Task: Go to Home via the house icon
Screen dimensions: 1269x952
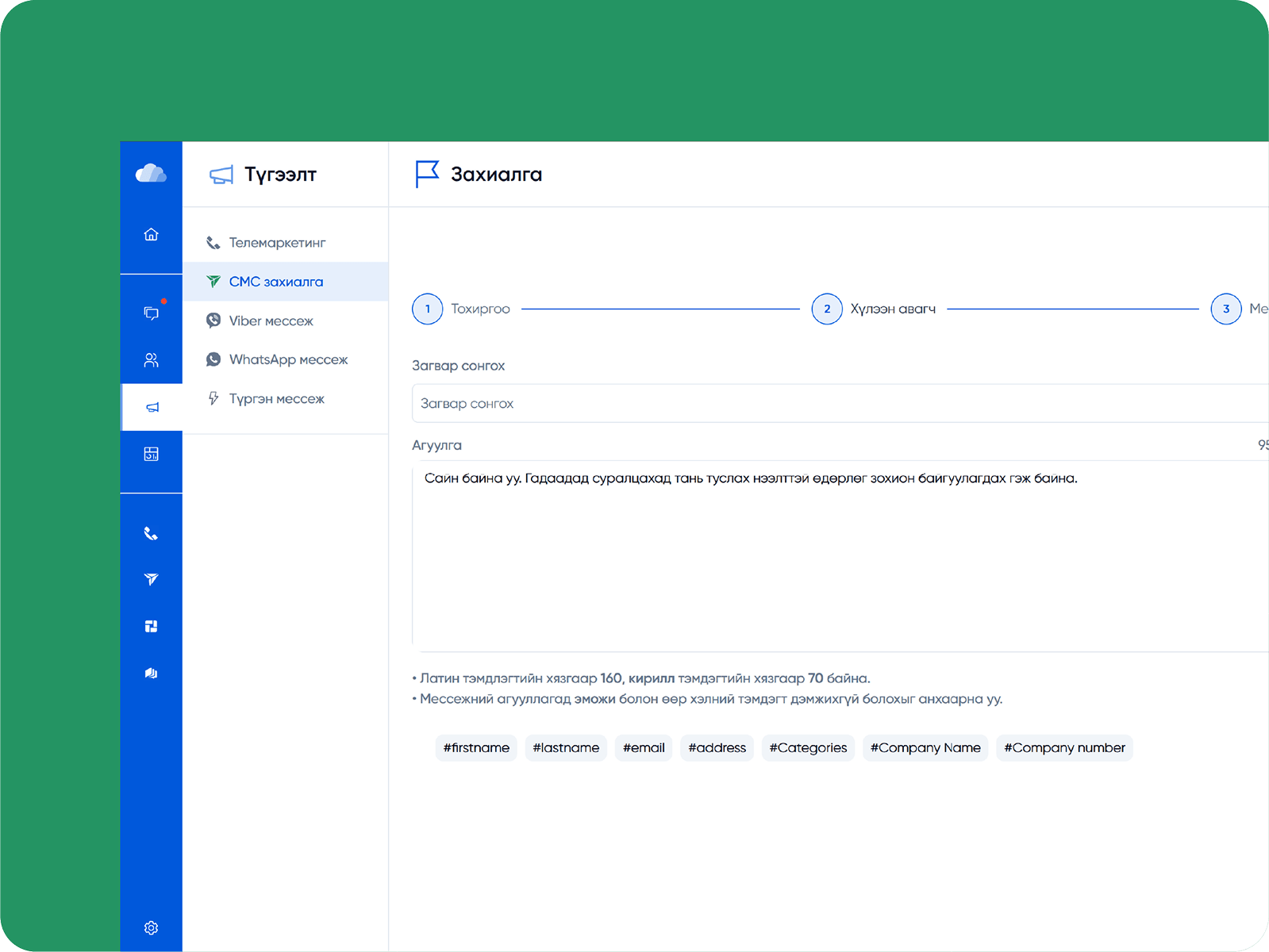Action: (151, 234)
